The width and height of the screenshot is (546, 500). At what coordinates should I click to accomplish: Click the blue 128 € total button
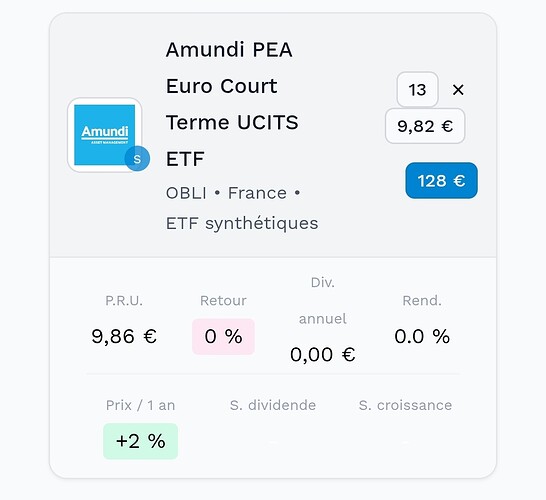coord(441,181)
